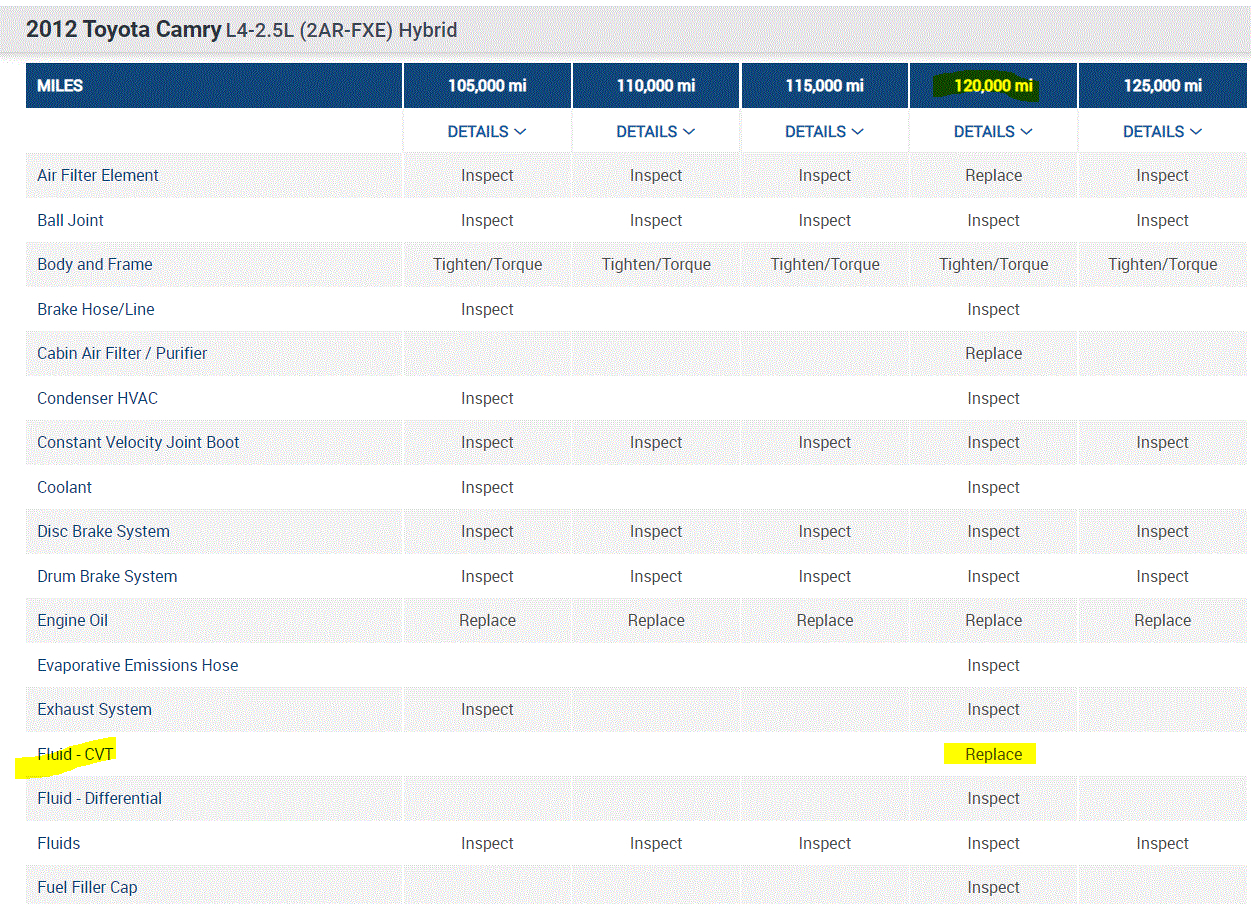This screenshot has width=1251, height=904.
Task: Expand DETAILS under 125,000 mi
Action: click(1162, 131)
